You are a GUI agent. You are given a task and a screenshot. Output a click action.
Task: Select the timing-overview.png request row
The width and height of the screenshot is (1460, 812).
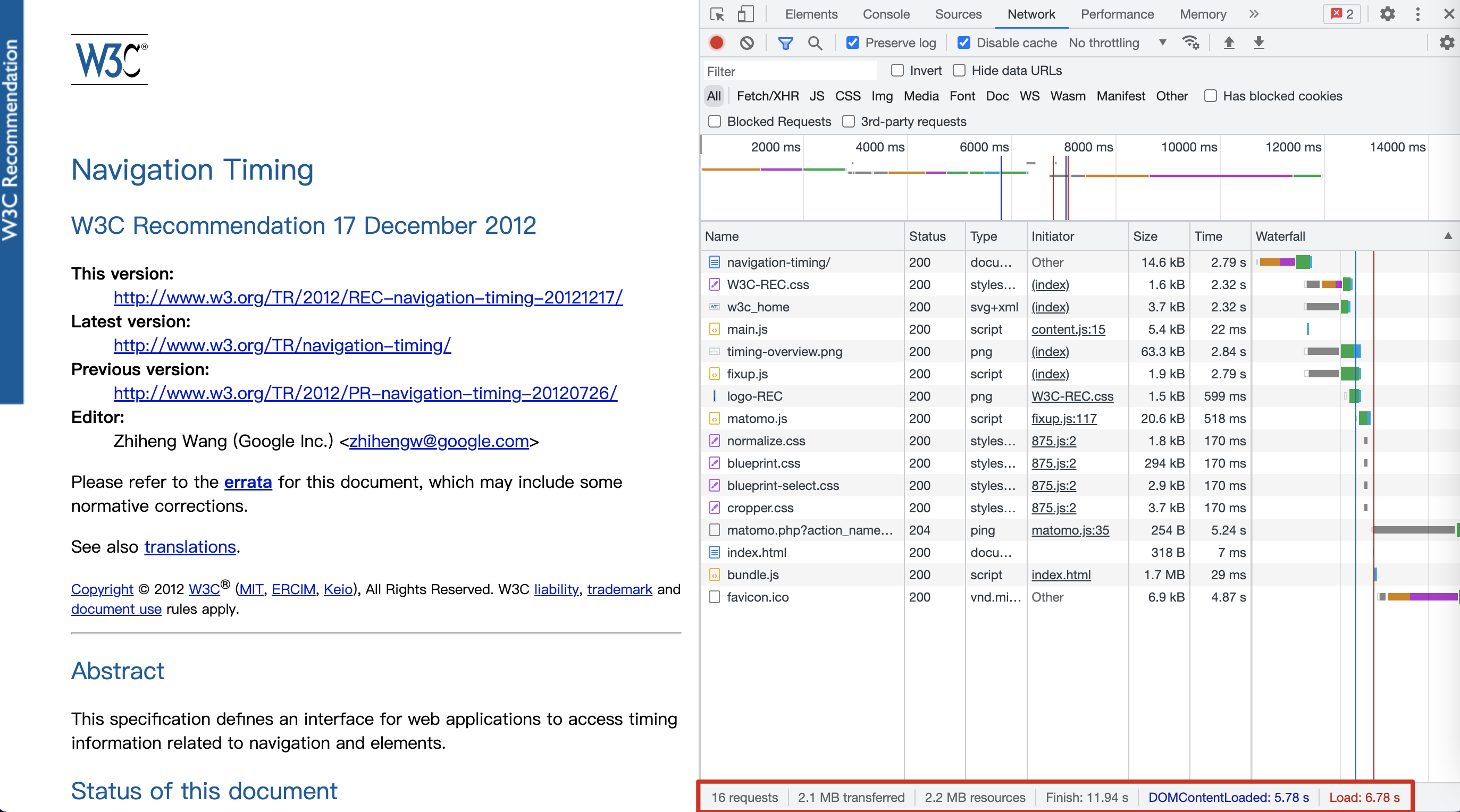[x=1080, y=351]
